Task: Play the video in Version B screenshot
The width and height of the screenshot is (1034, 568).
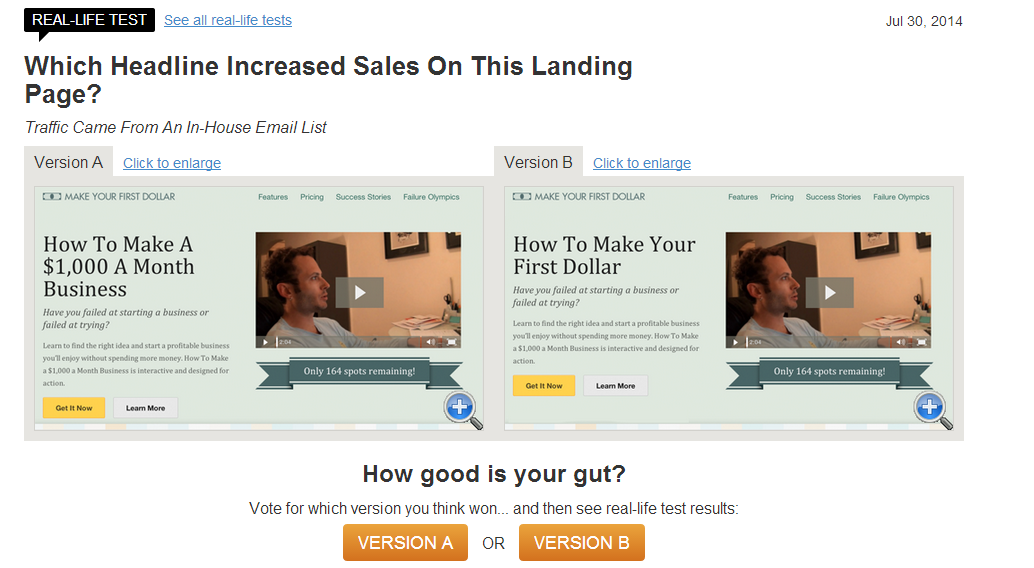Action: coord(830,292)
